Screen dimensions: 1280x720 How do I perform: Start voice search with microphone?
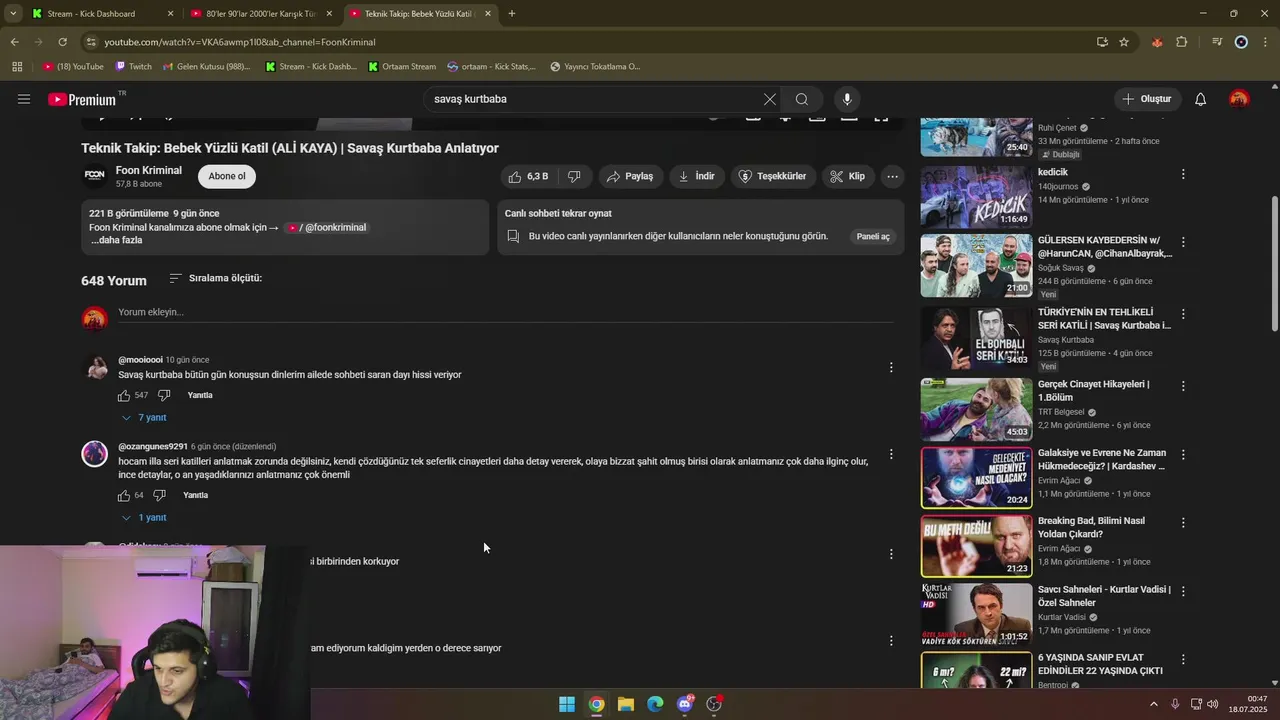tap(847, 99)
